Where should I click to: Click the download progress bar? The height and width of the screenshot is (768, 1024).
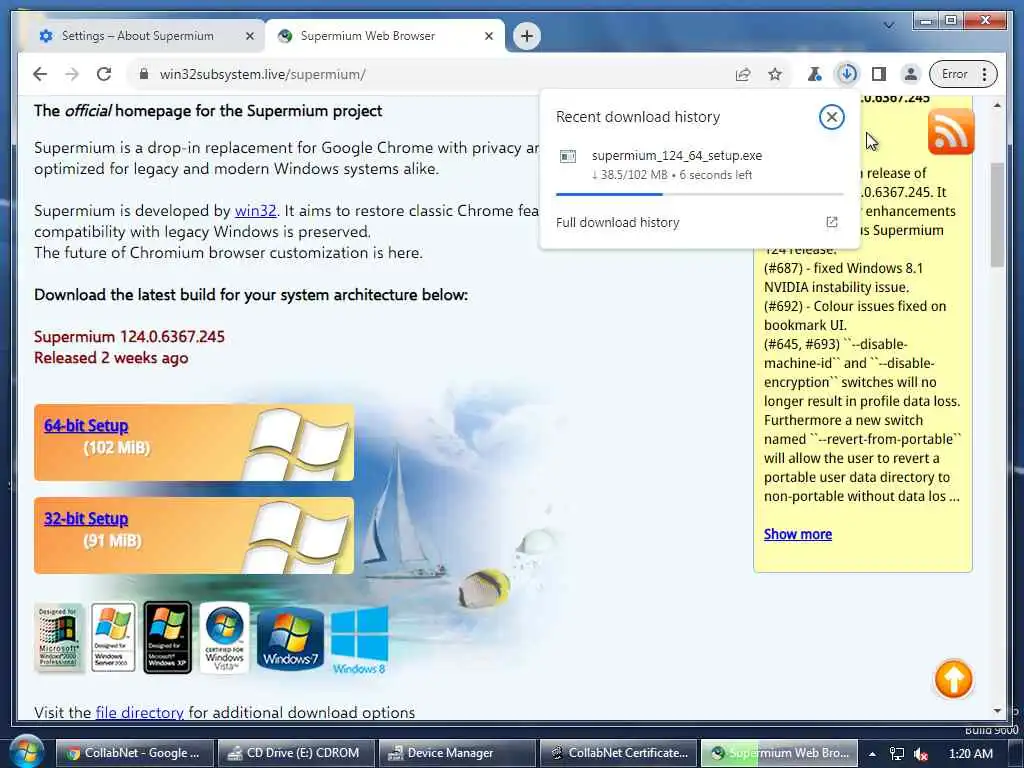(x=699, y=194)
